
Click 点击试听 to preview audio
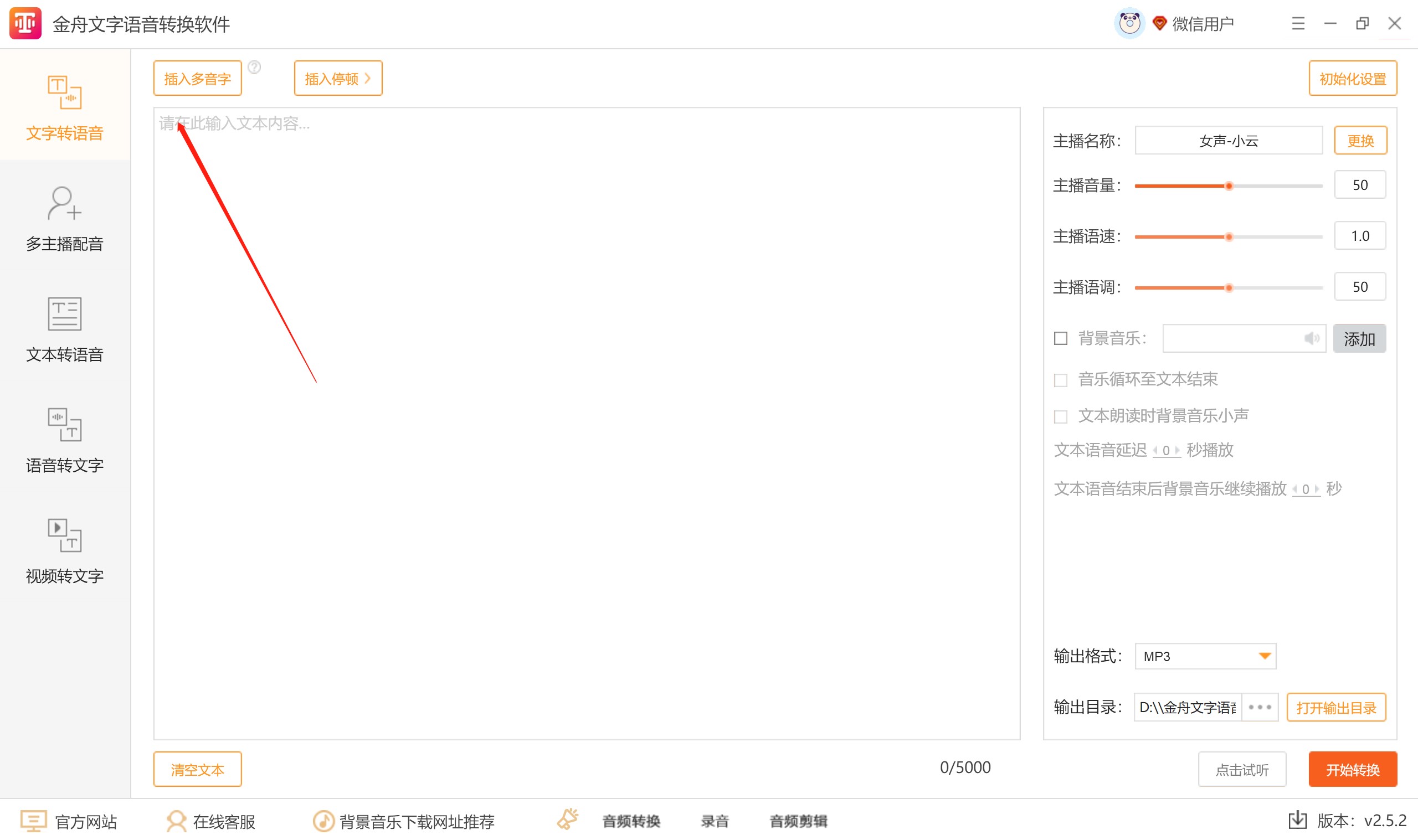tap(1242, 769)
